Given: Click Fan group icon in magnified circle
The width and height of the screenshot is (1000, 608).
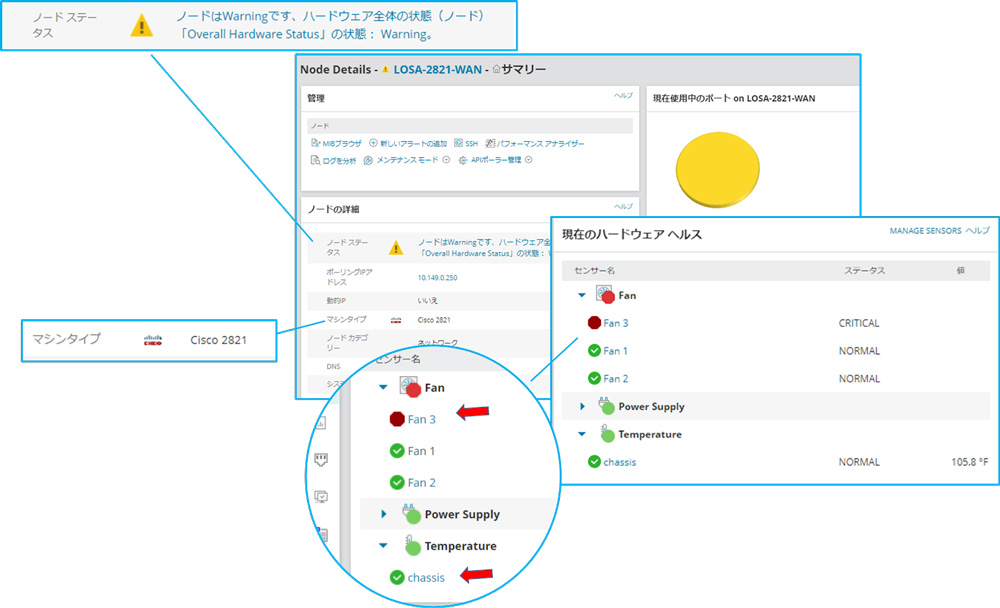Looking at the screenshot, I should [411, 387].
